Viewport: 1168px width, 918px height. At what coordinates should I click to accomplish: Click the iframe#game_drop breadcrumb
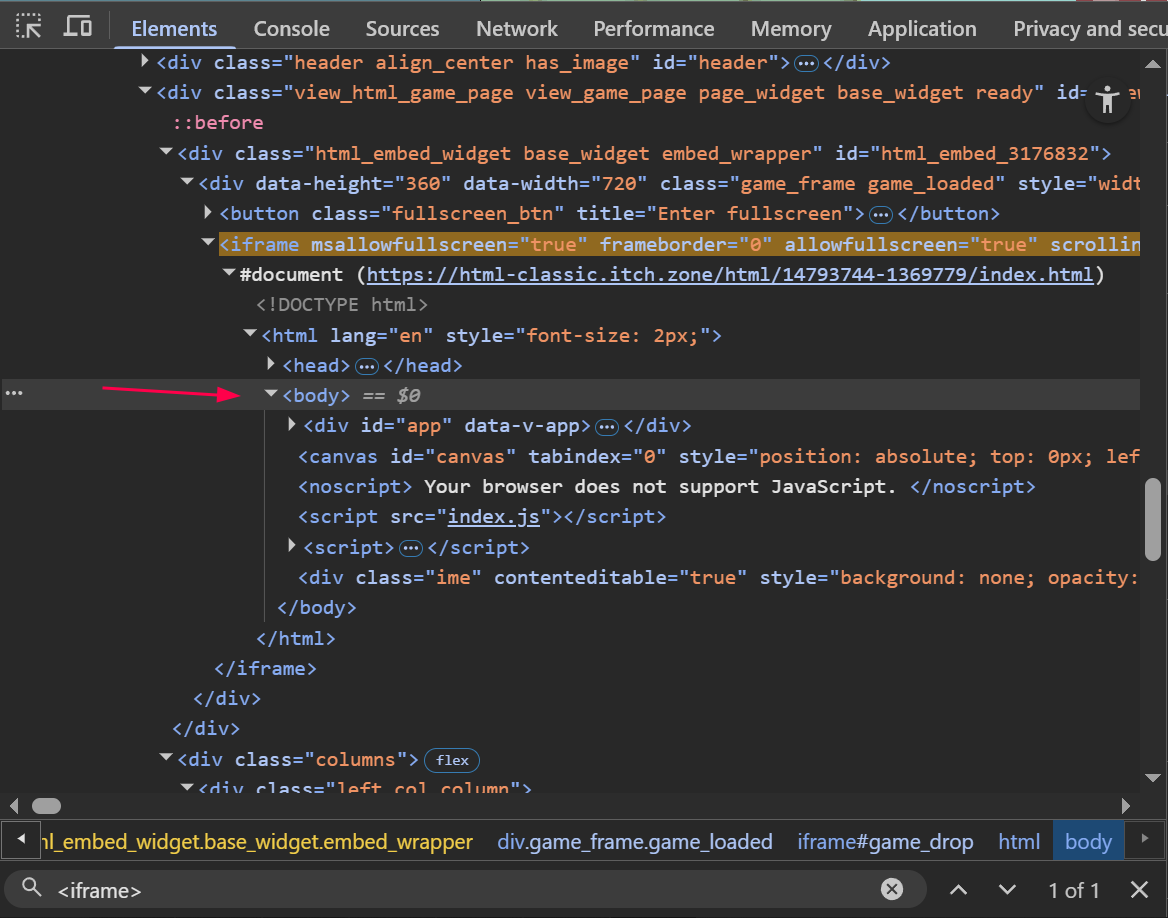885,842
